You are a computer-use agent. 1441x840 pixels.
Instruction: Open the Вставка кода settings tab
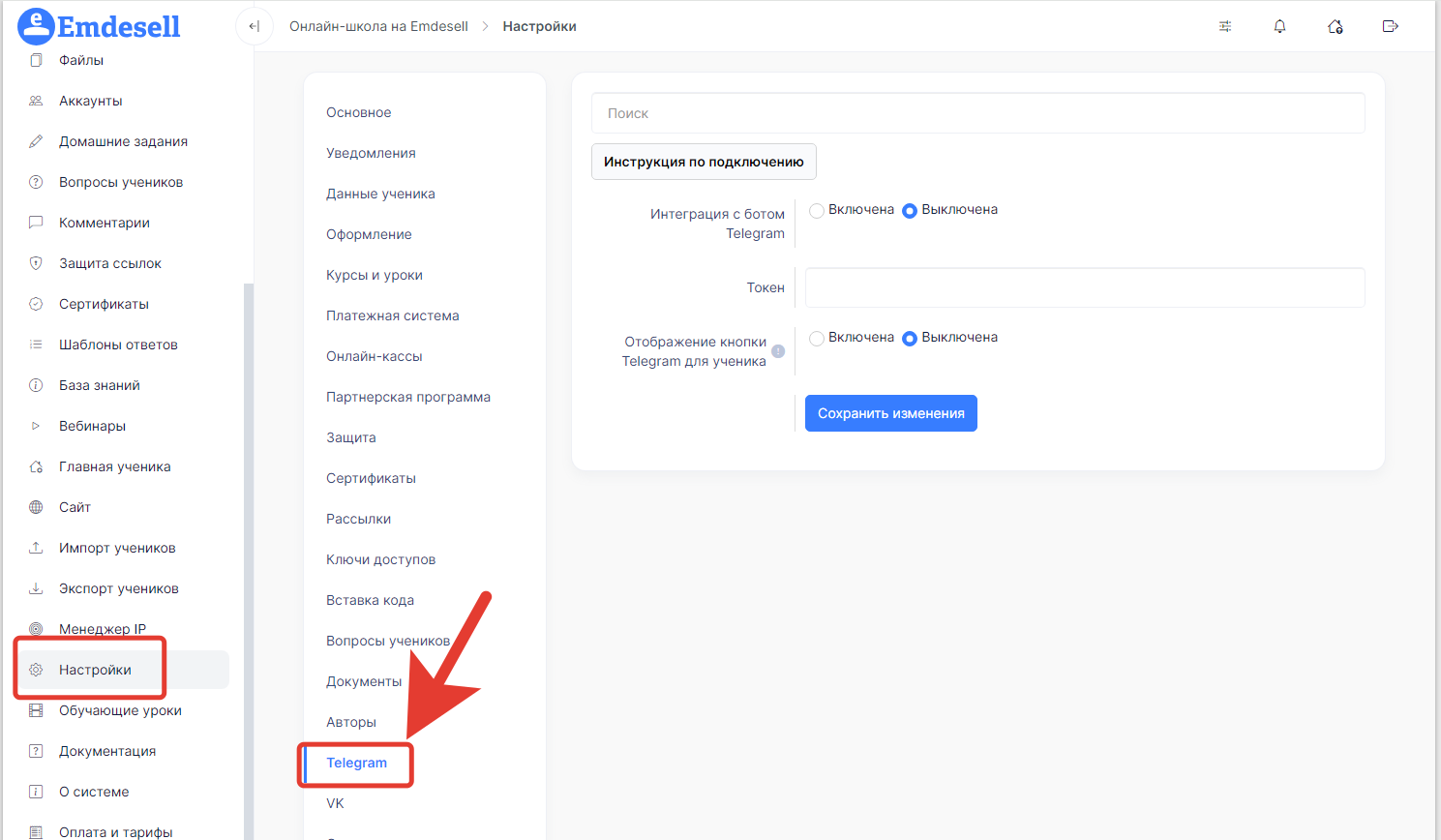371,600
